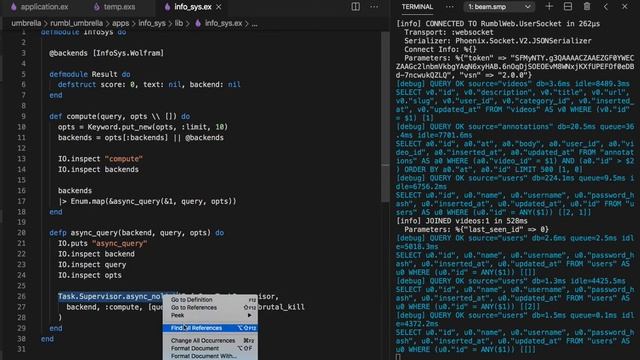Click the editor vertical scrollbar thumb
The height and width of the screenshot is (360, 640).
coord(385,116)
